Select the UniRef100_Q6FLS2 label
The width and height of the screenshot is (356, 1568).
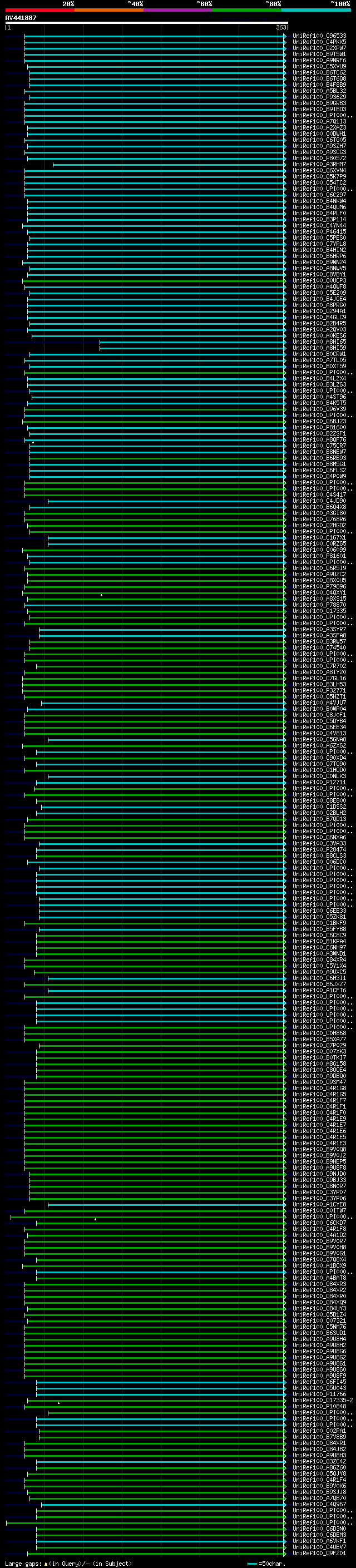pyautogui.click(x=319, y=470)
